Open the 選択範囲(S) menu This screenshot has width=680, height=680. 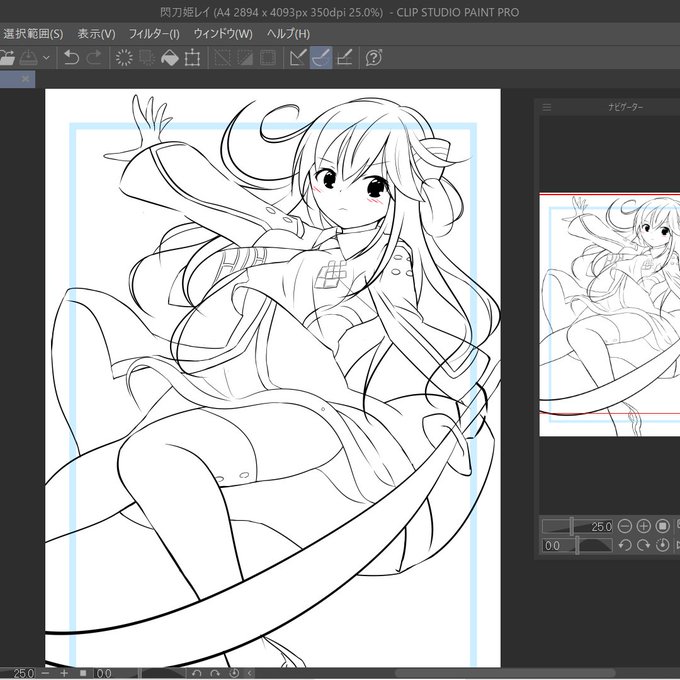pyautogui.click(x=33, y=34)
